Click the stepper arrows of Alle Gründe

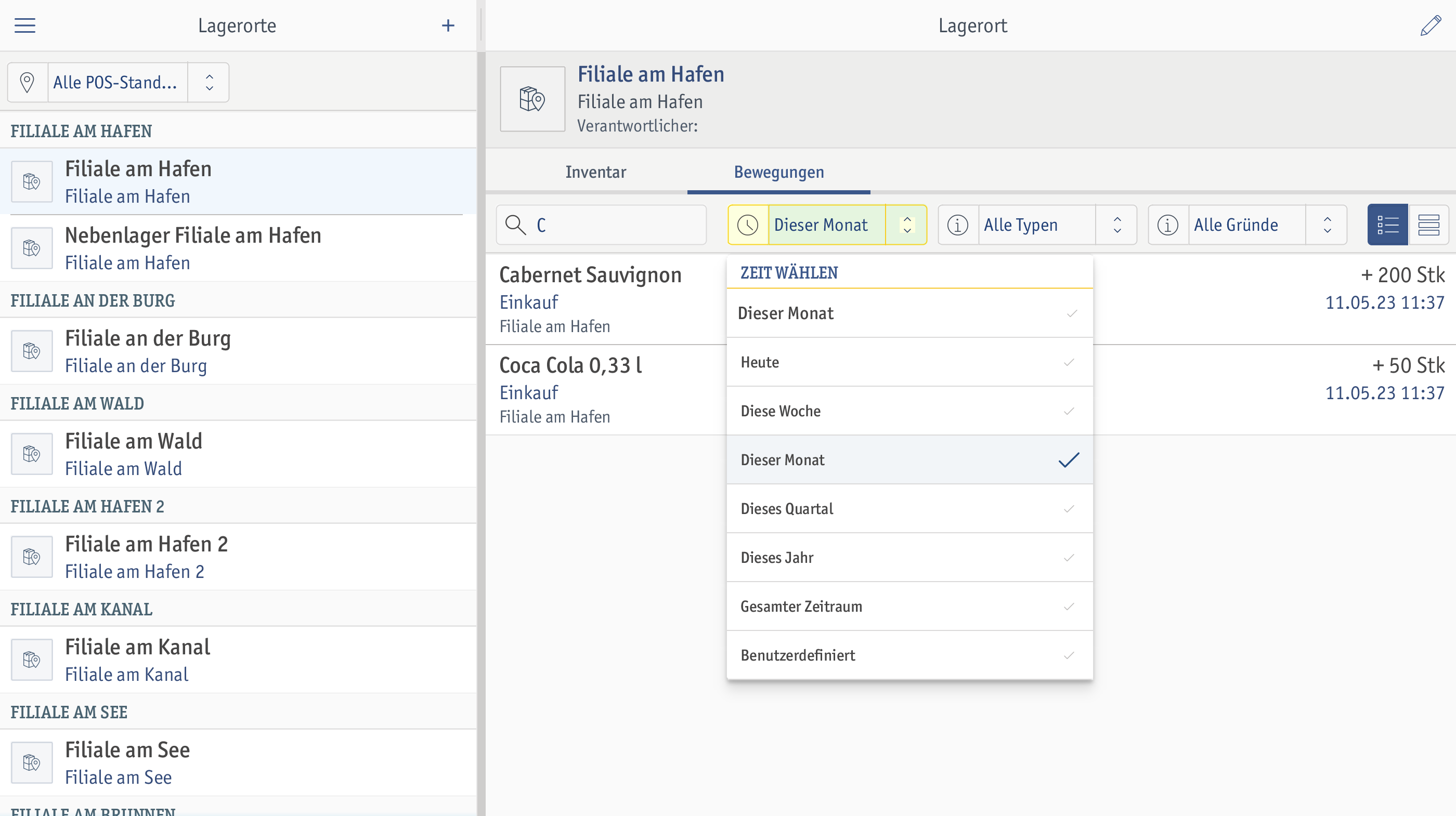[1327, 225]
